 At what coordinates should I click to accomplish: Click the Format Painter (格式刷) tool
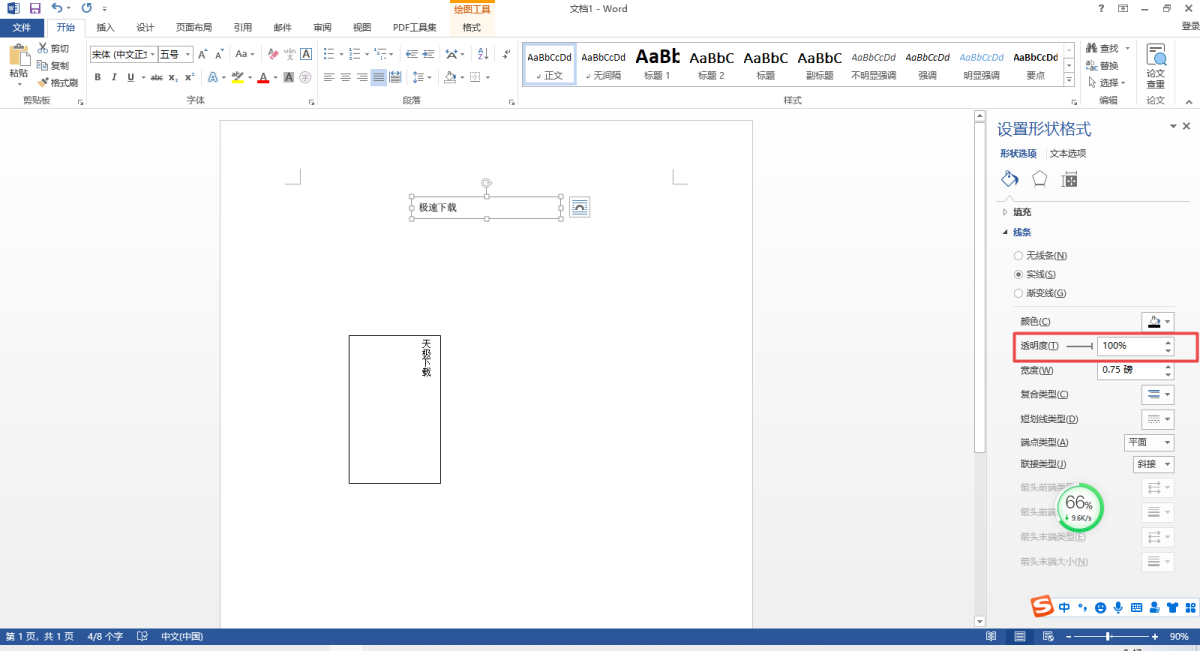coord(58,83)
